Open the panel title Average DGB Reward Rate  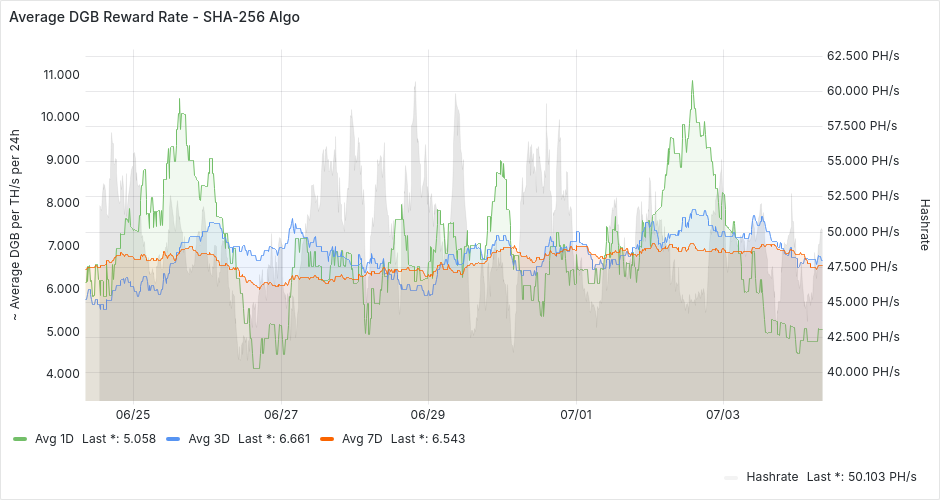[x=154, y=17]
